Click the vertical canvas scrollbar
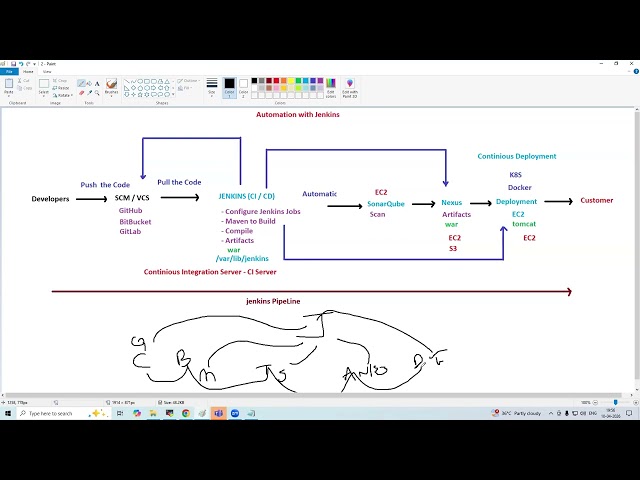The image size is (640, 480). pos(637,245)
